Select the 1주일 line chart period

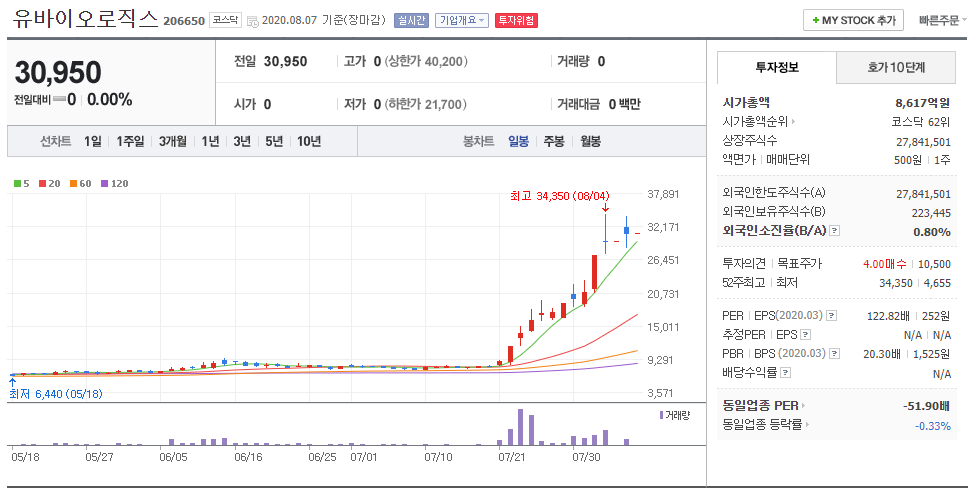(130, 142)
